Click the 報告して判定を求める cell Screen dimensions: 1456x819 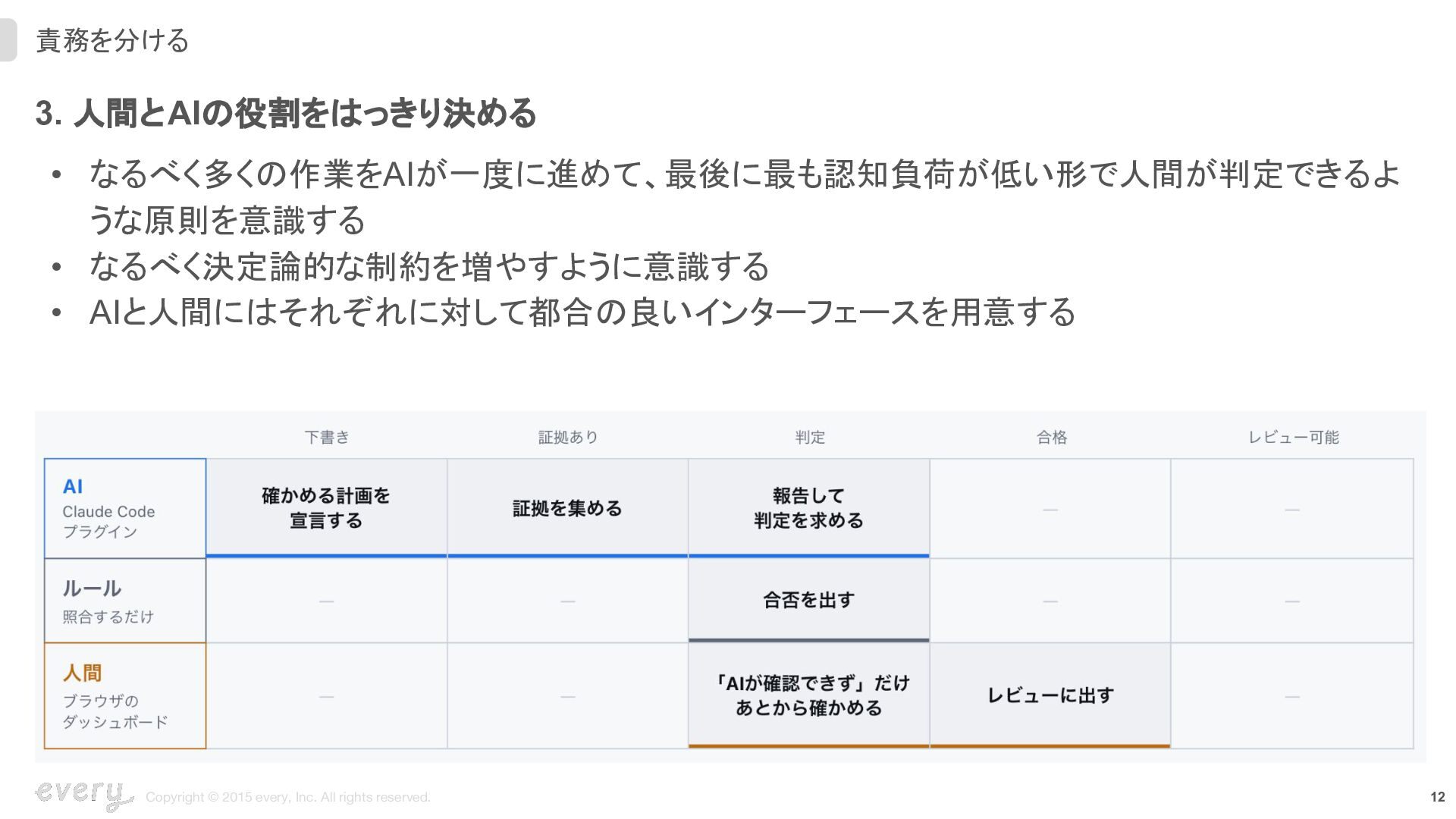(809, 508)
